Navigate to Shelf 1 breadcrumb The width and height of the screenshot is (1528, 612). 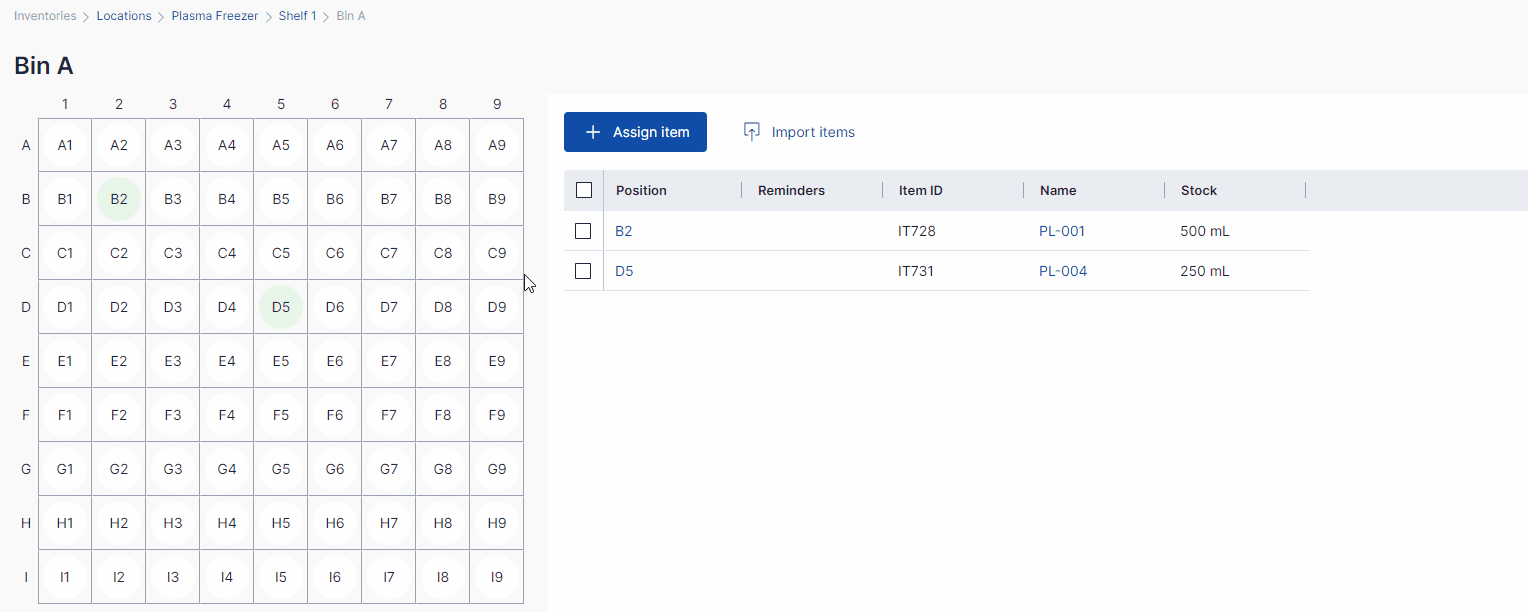coord(297,16)
